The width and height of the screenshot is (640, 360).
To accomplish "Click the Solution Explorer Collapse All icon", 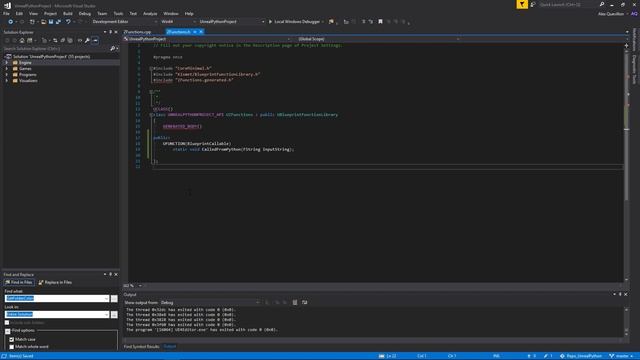I will [x=63, y=40].
